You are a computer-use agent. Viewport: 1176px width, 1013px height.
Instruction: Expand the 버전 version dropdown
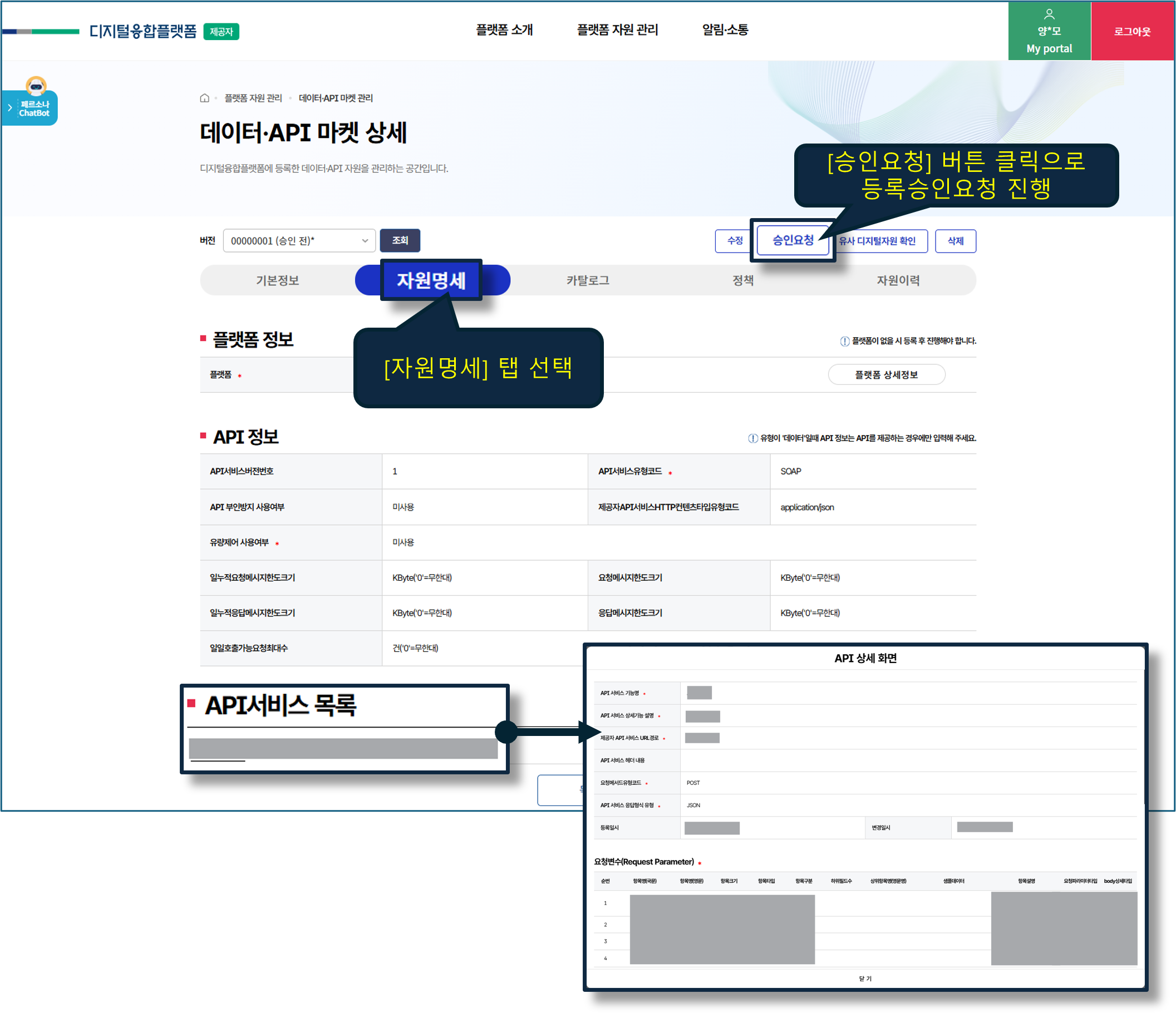pos(299,240)
